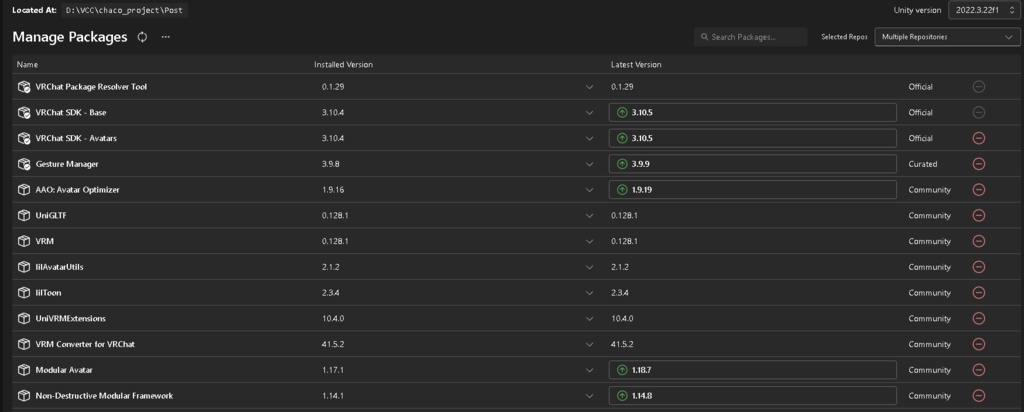Remove the VRM package
Screen dimensions: 1024x412
pos(978,241)
